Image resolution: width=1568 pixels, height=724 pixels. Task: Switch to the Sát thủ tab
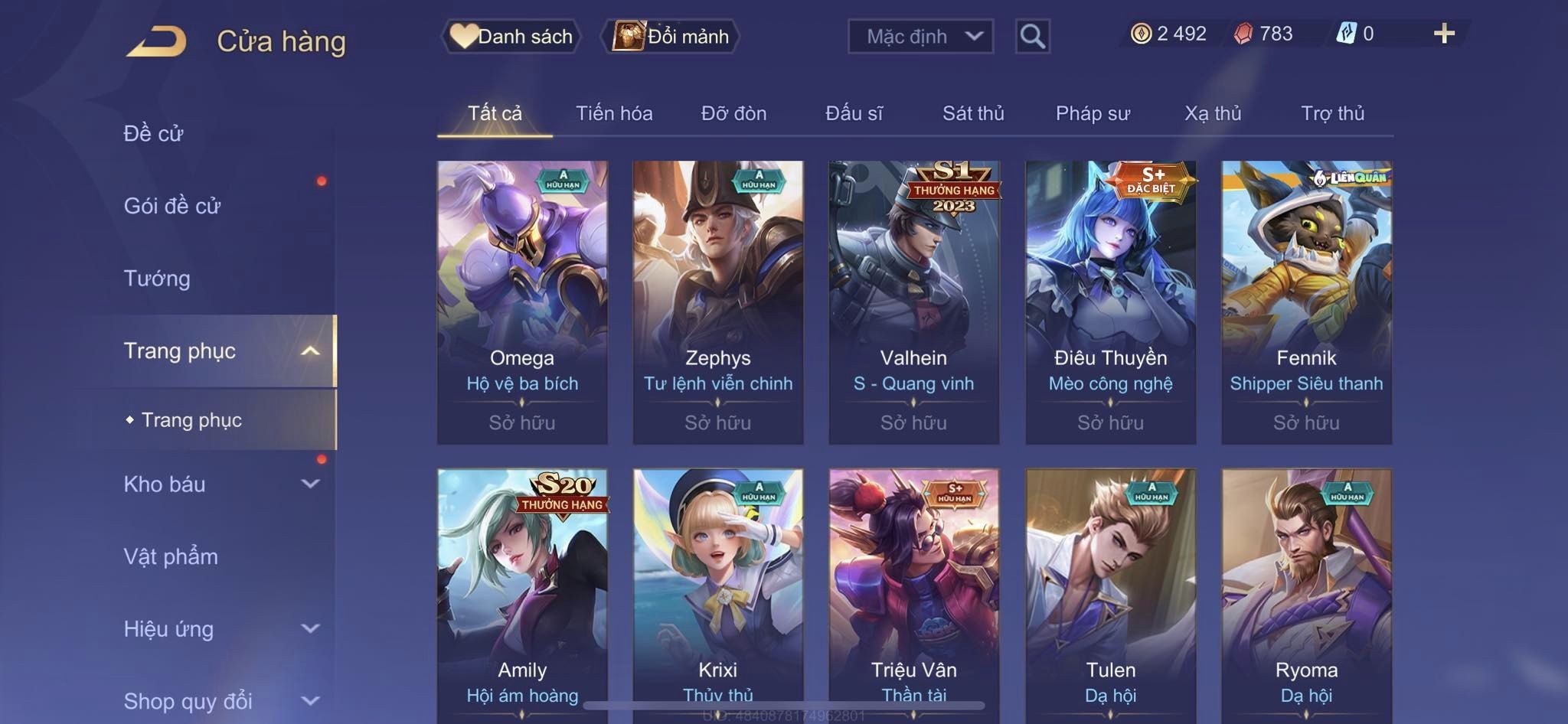[973, 113]
